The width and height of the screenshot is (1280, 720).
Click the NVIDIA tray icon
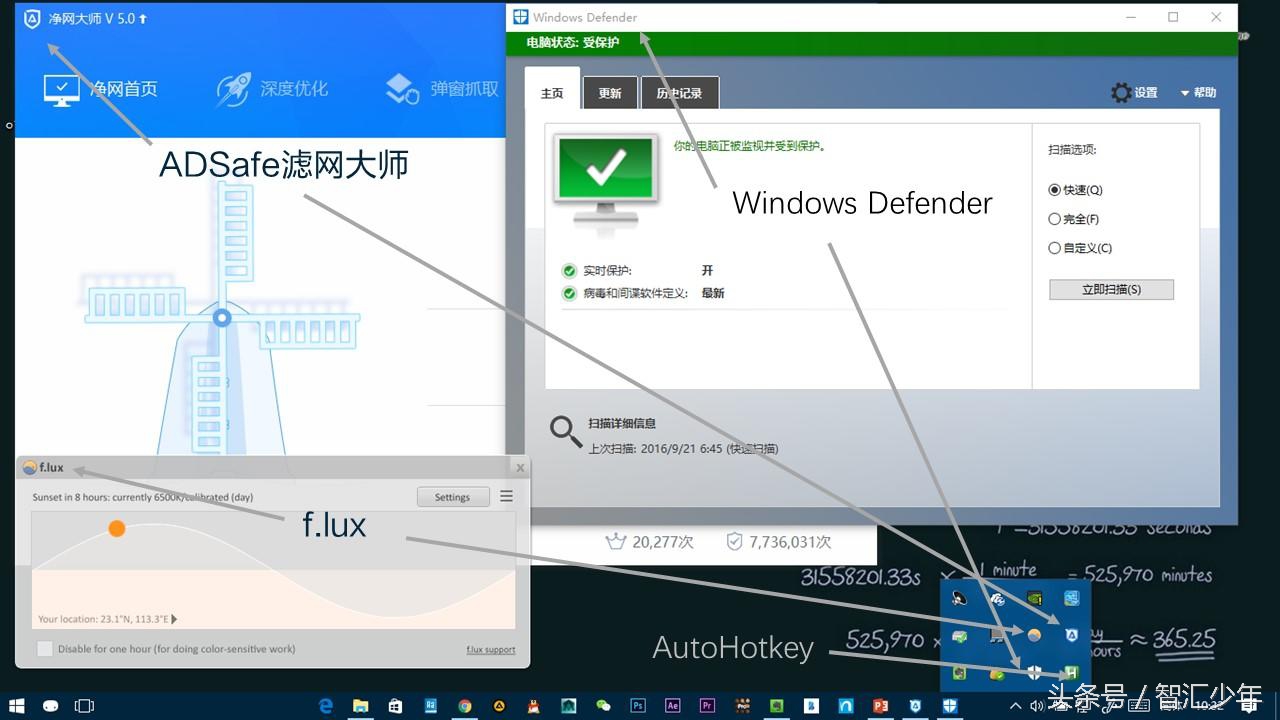[1034, 598]
